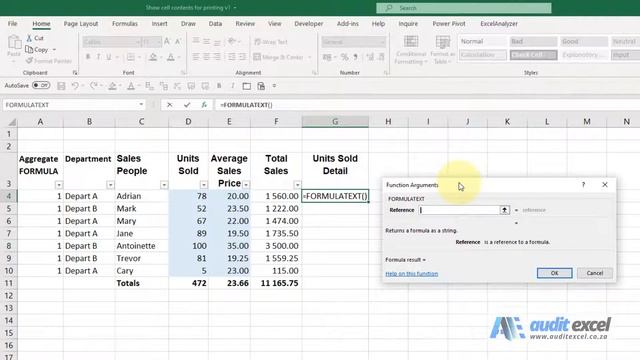
Task: Click OK in Function Arguments dialog
Action: tap(554, 273)
